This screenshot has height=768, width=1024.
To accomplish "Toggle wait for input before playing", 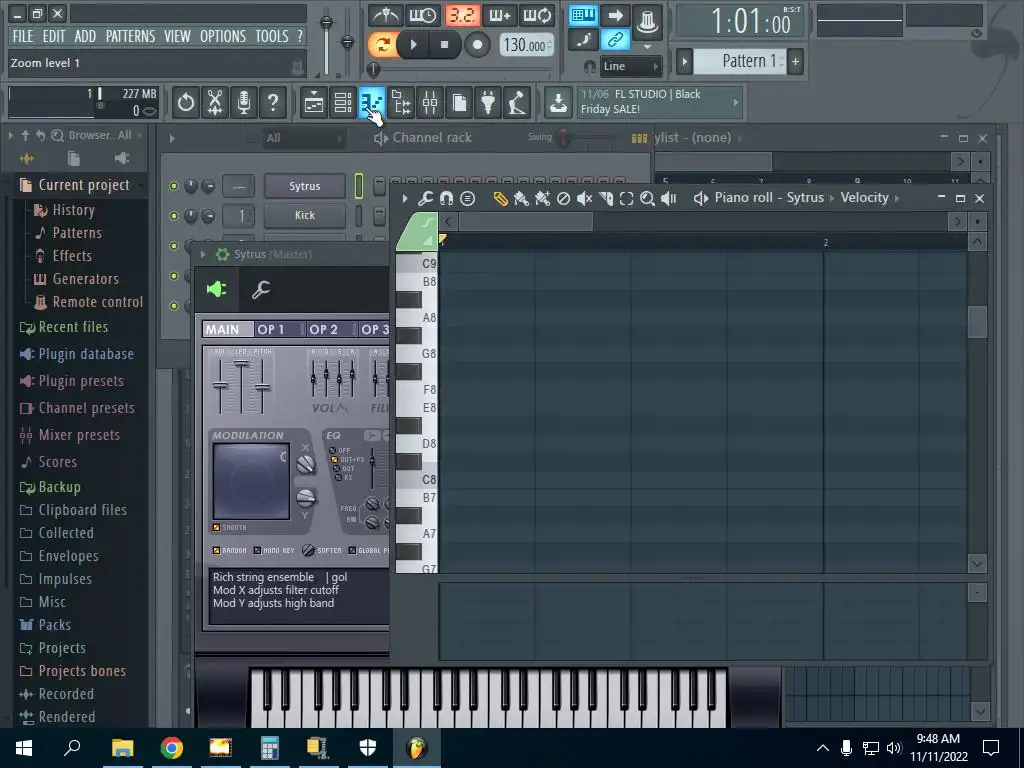I will tap(423, 15).
